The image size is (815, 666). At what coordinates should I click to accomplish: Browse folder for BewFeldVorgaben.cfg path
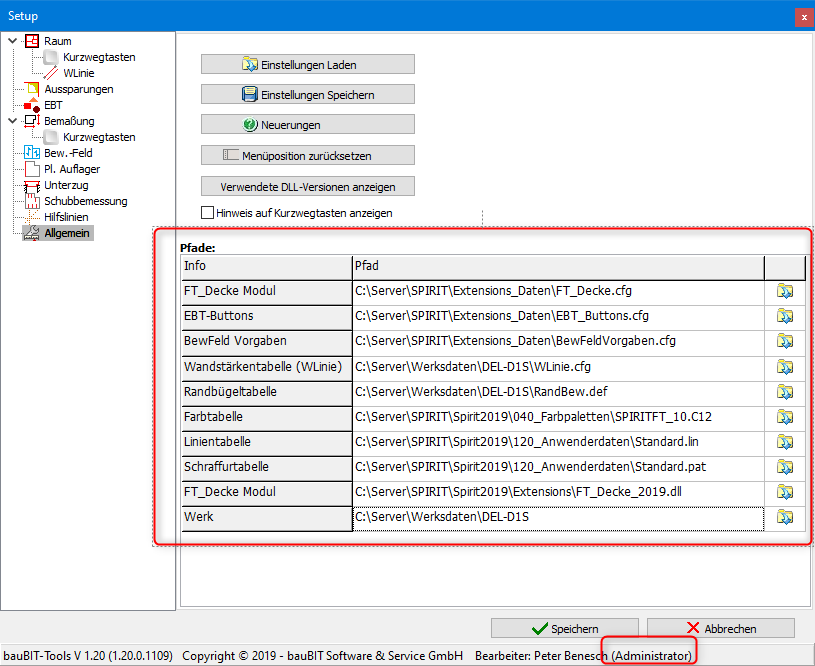click(x=785, y=341)
